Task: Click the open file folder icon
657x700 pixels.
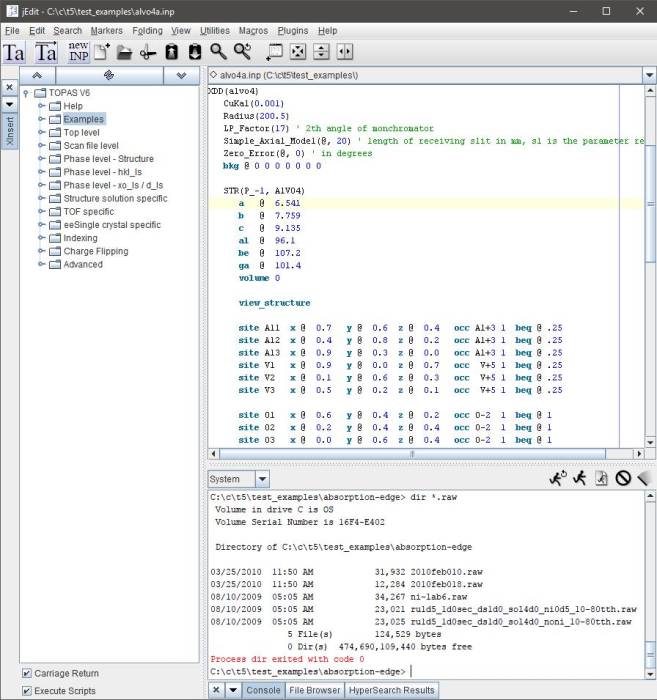Action: click(x=124, y=52)
